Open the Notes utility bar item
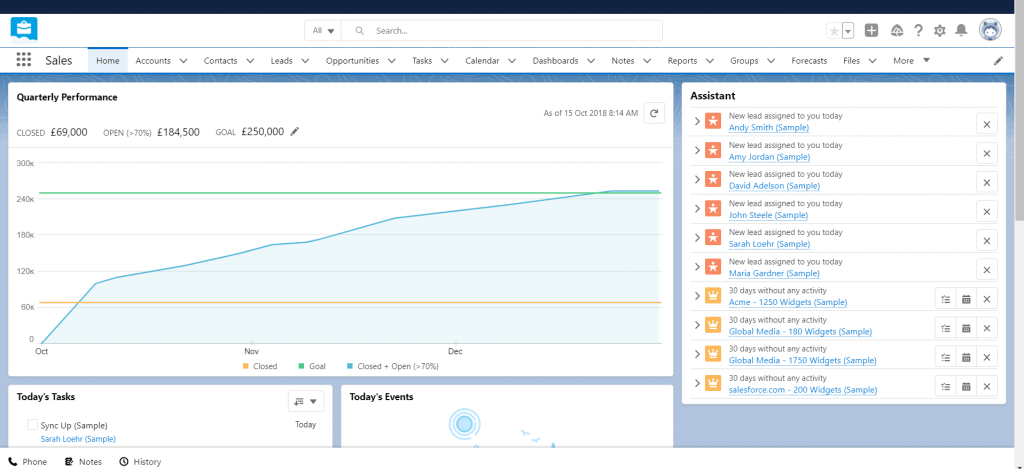This screenshot has width=1024, height=469. (83, 461)
